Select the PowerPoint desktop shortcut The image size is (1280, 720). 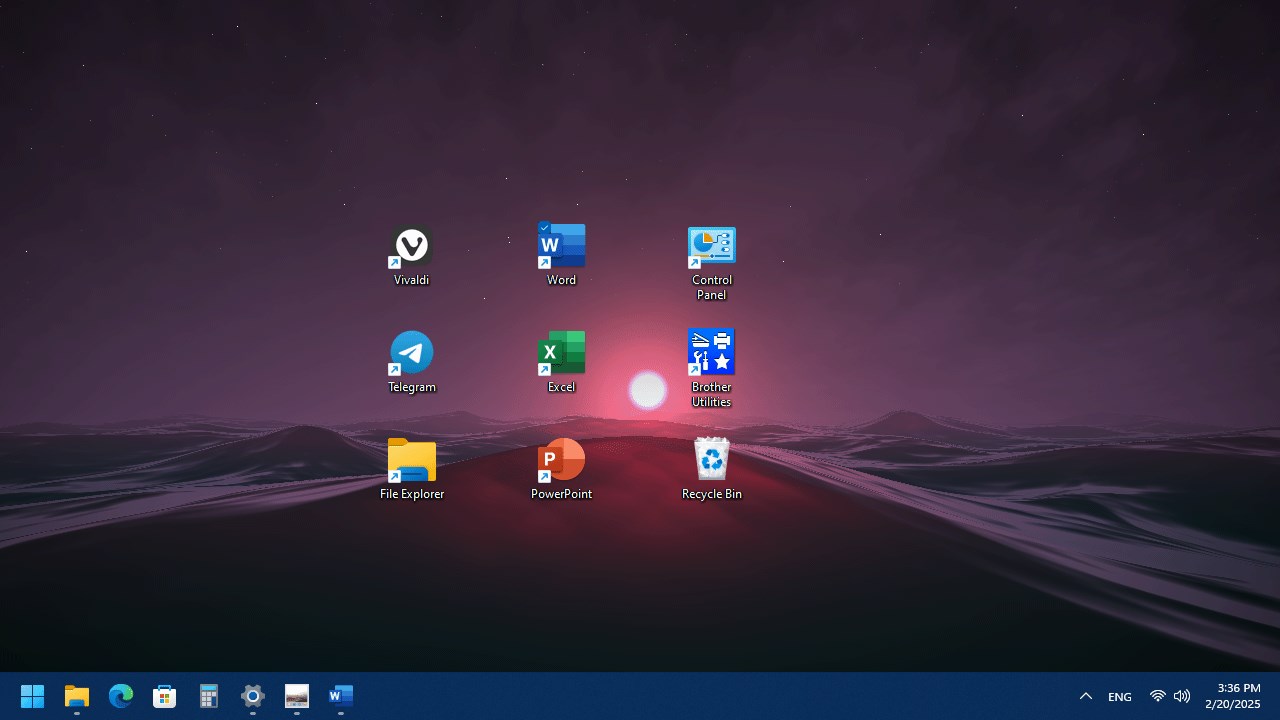point(561,470)
